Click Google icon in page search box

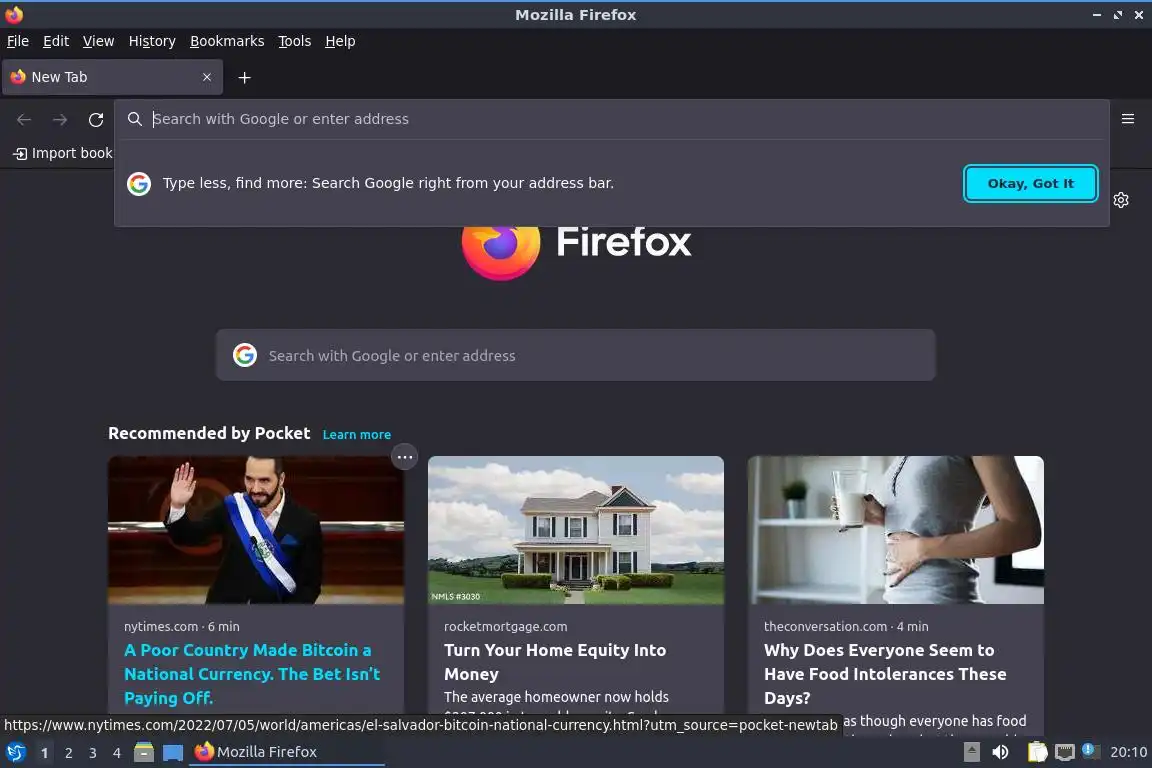point(245,355)
